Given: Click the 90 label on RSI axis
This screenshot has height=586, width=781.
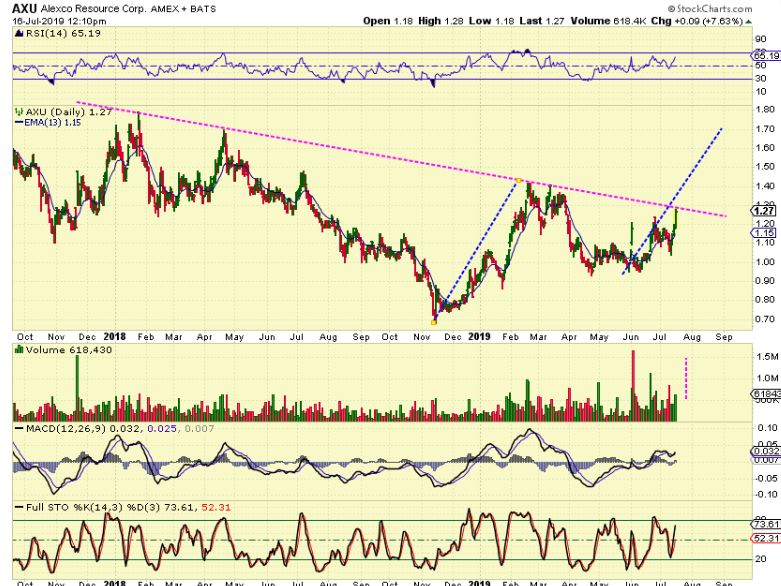Looking at the screenshot, I should tap(761, 39).
